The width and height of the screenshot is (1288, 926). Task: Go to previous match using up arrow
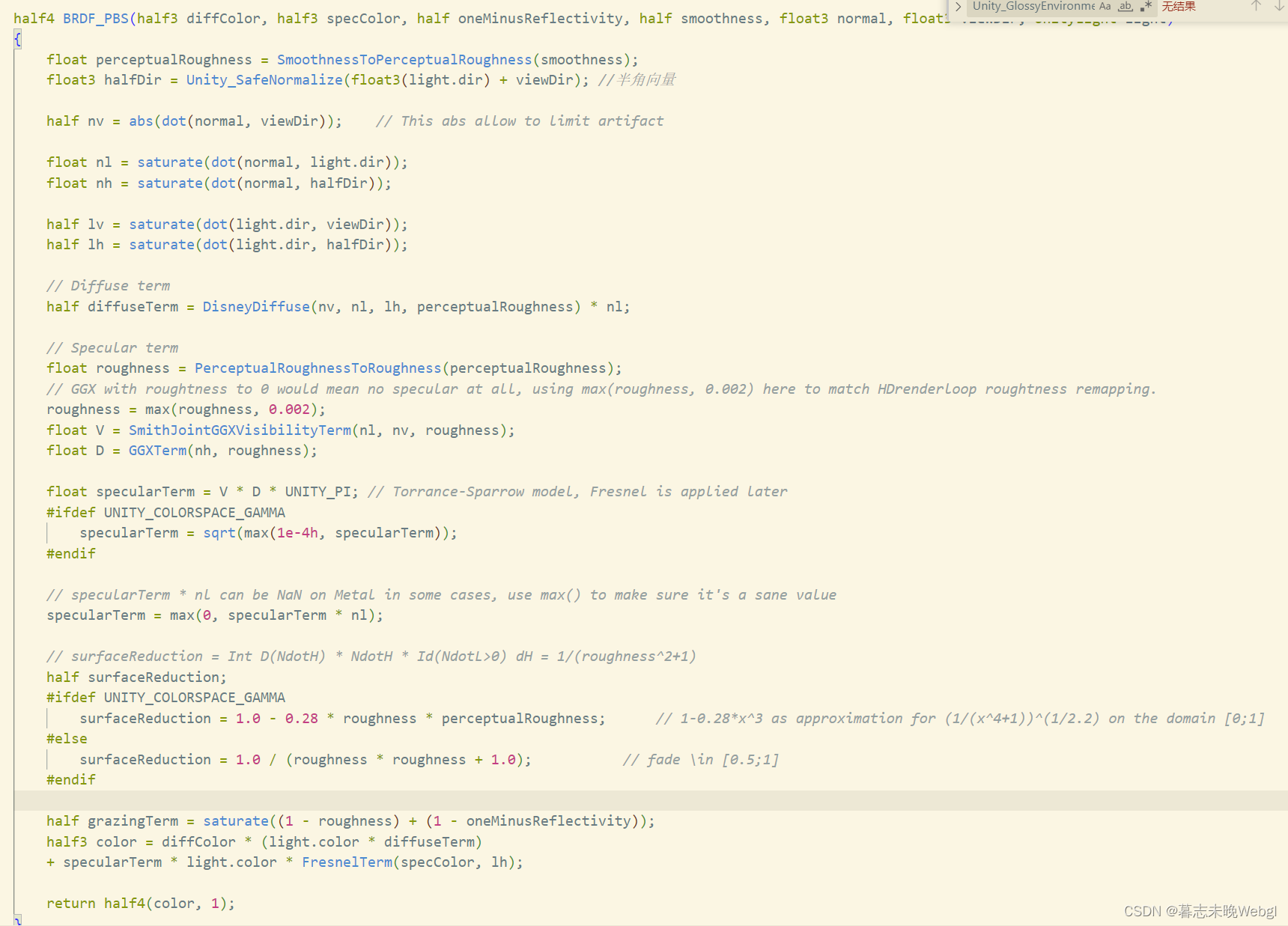[1256, 6]
